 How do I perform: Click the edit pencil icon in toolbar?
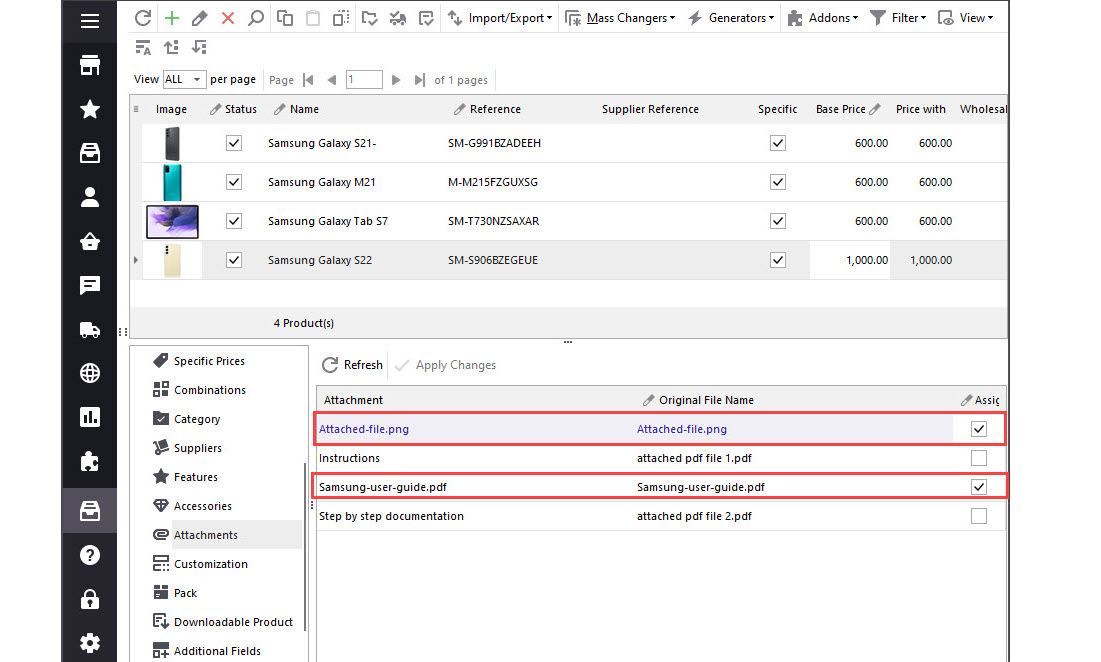(x=199, y=18)
